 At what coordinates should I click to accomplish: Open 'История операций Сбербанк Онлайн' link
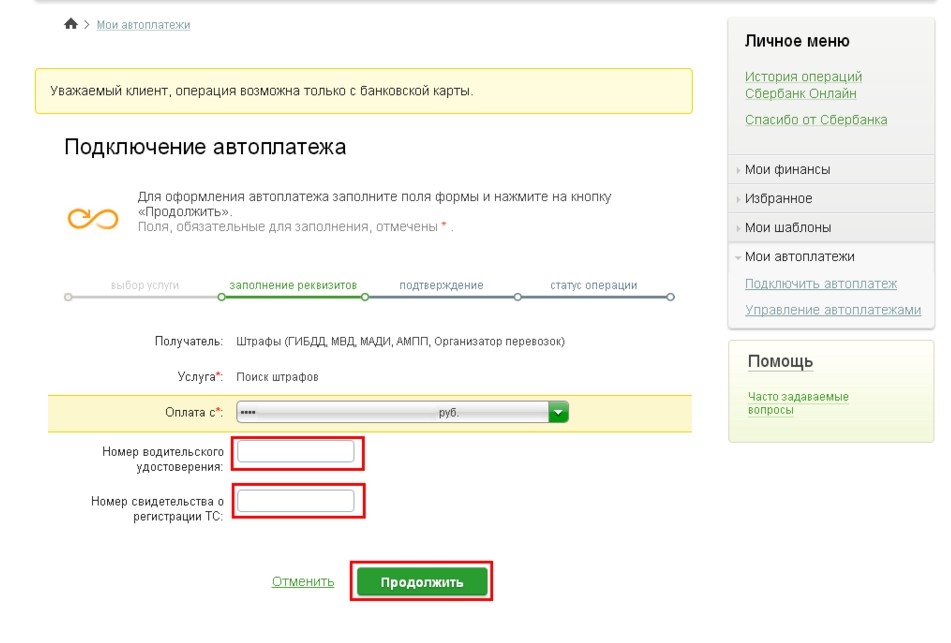point(803,85)
